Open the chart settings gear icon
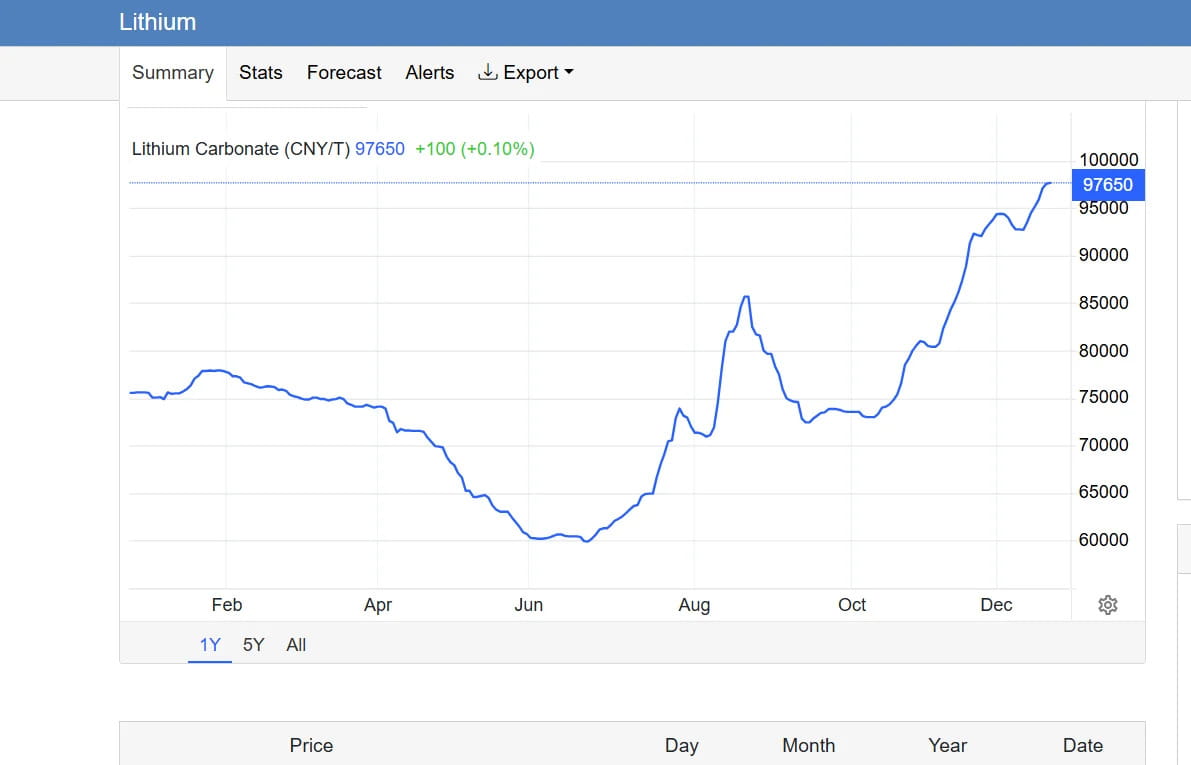 tap(1107, 605)
